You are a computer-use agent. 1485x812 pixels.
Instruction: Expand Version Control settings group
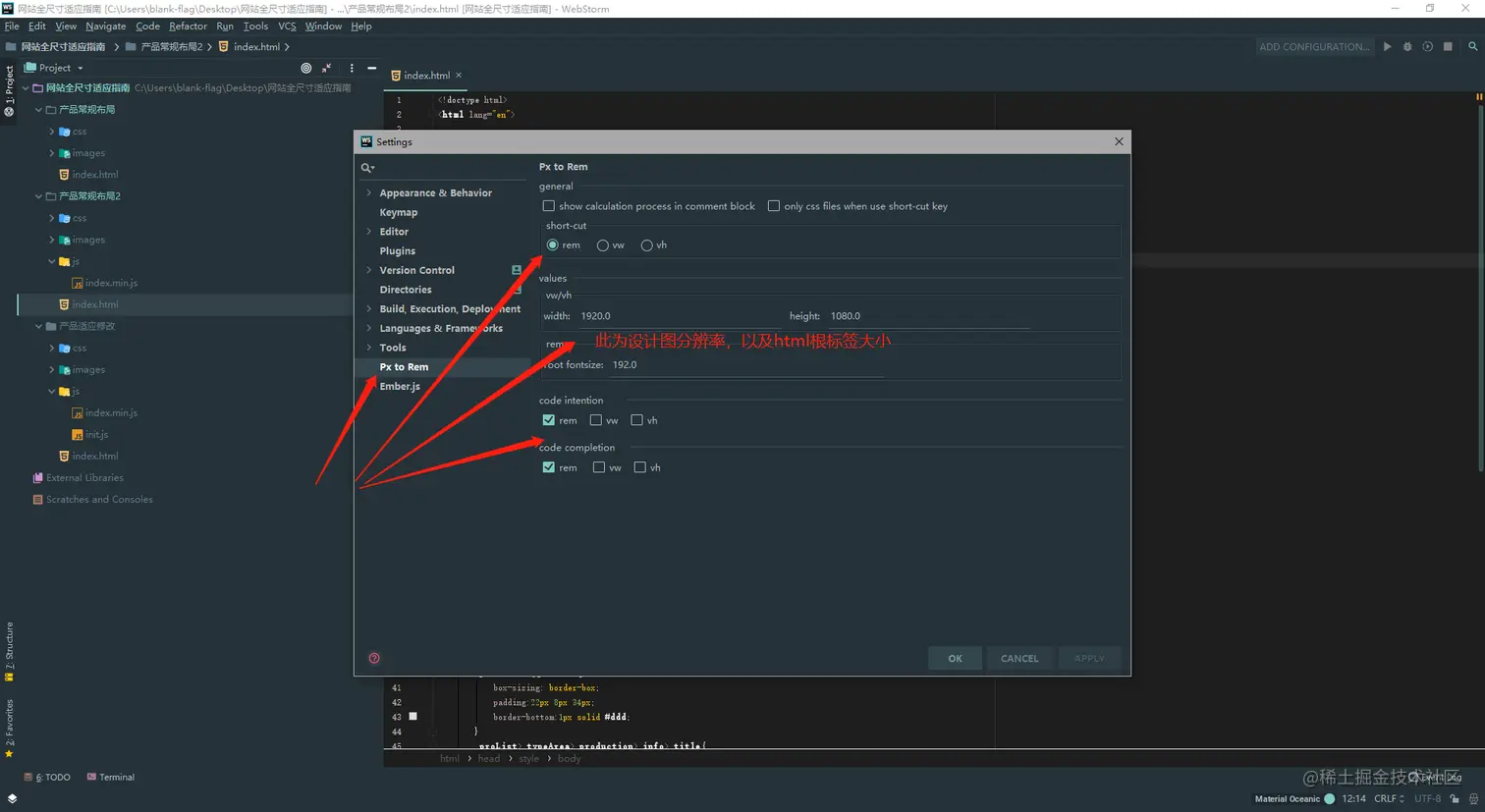click(369, 270)
